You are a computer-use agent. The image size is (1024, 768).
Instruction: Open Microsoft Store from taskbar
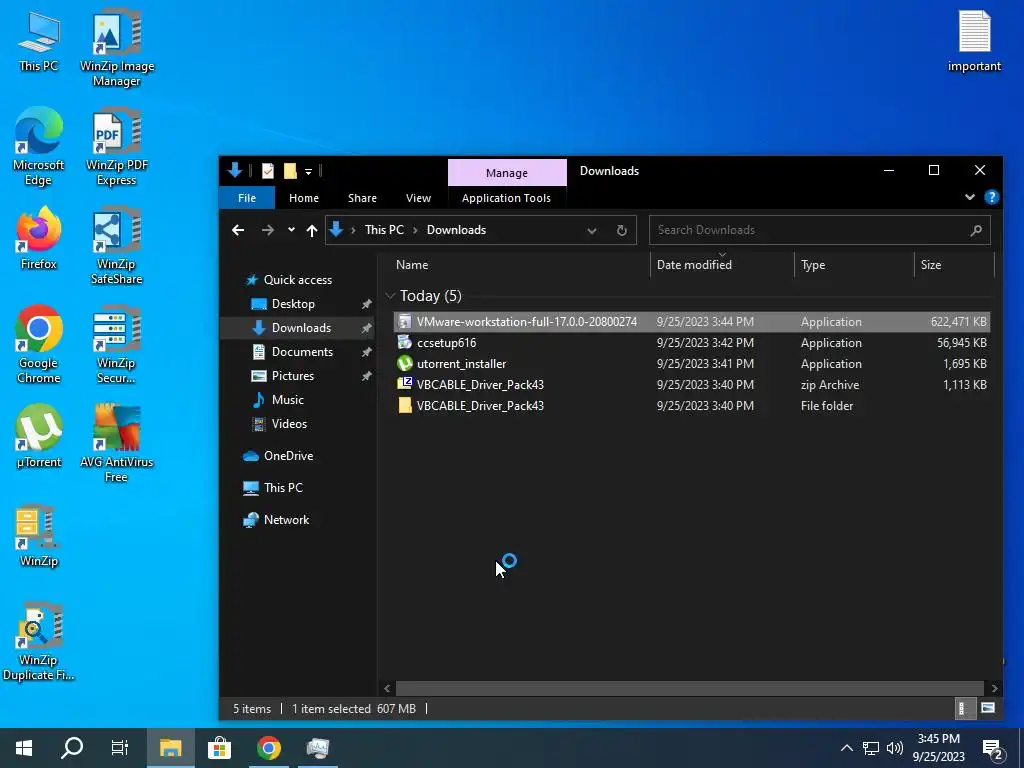[219, 748]
